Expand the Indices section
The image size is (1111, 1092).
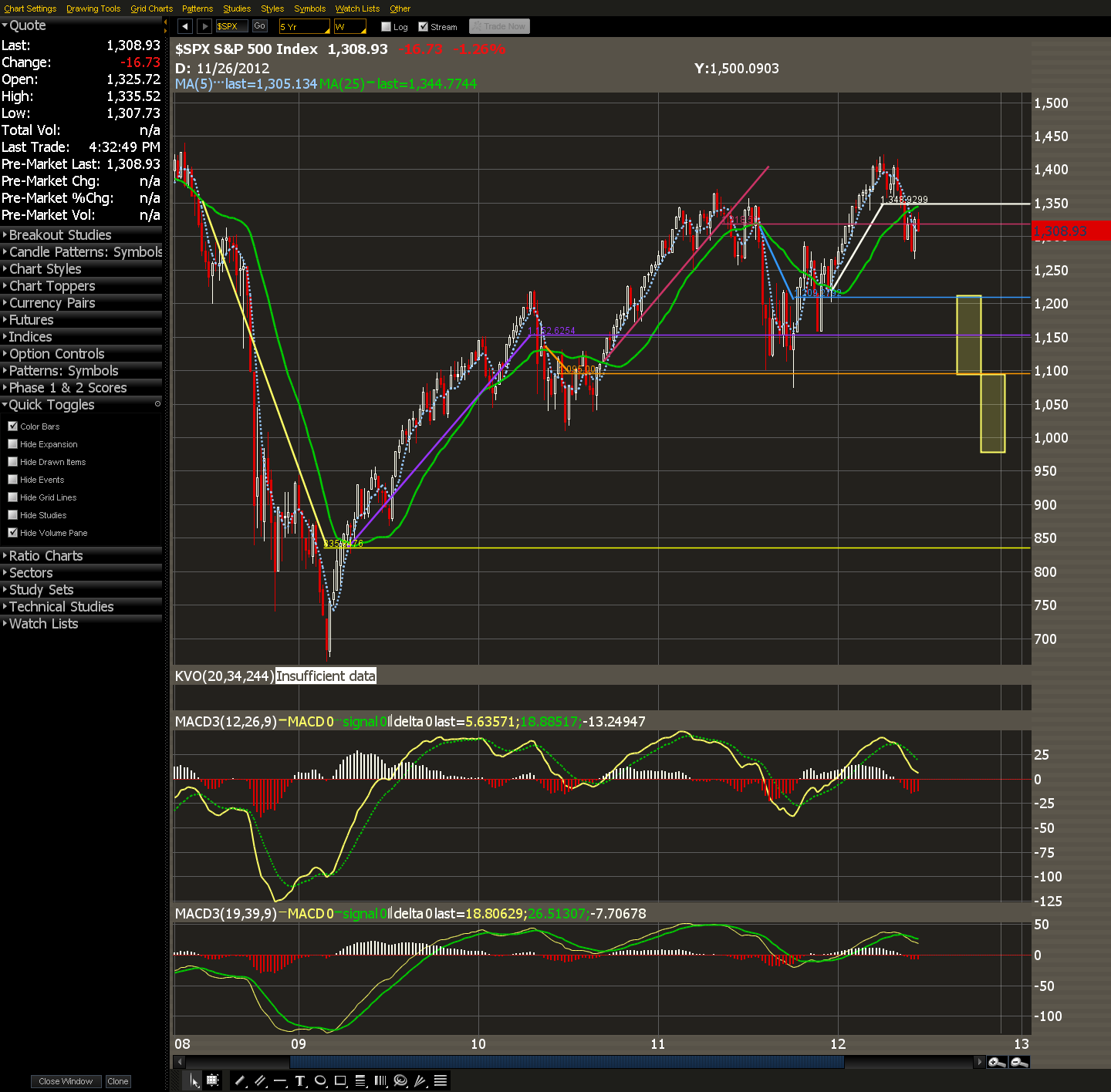(x=81, y=337)
